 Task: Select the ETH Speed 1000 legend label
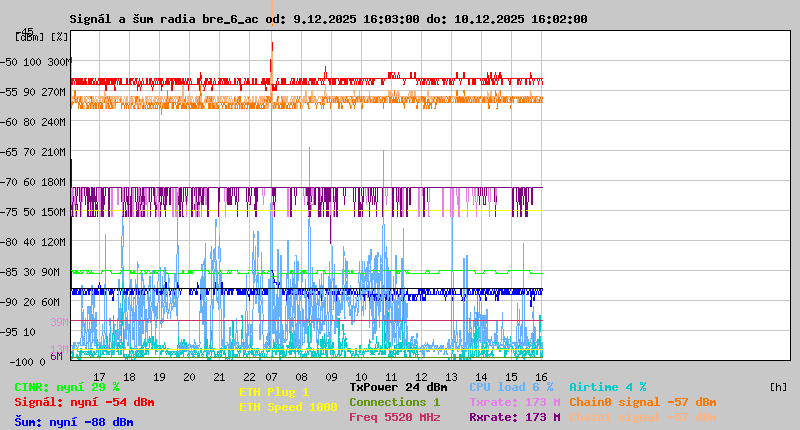tap(288, 407)
